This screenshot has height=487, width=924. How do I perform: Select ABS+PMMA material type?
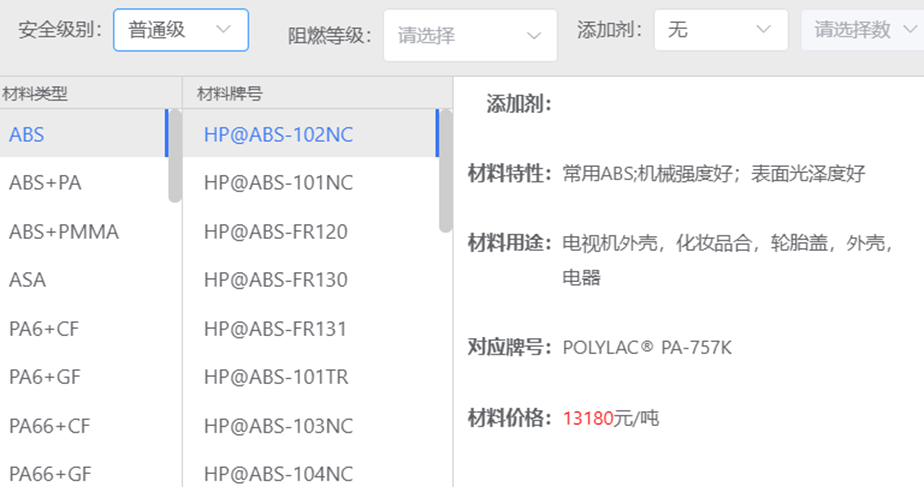(x=84, y=232)
